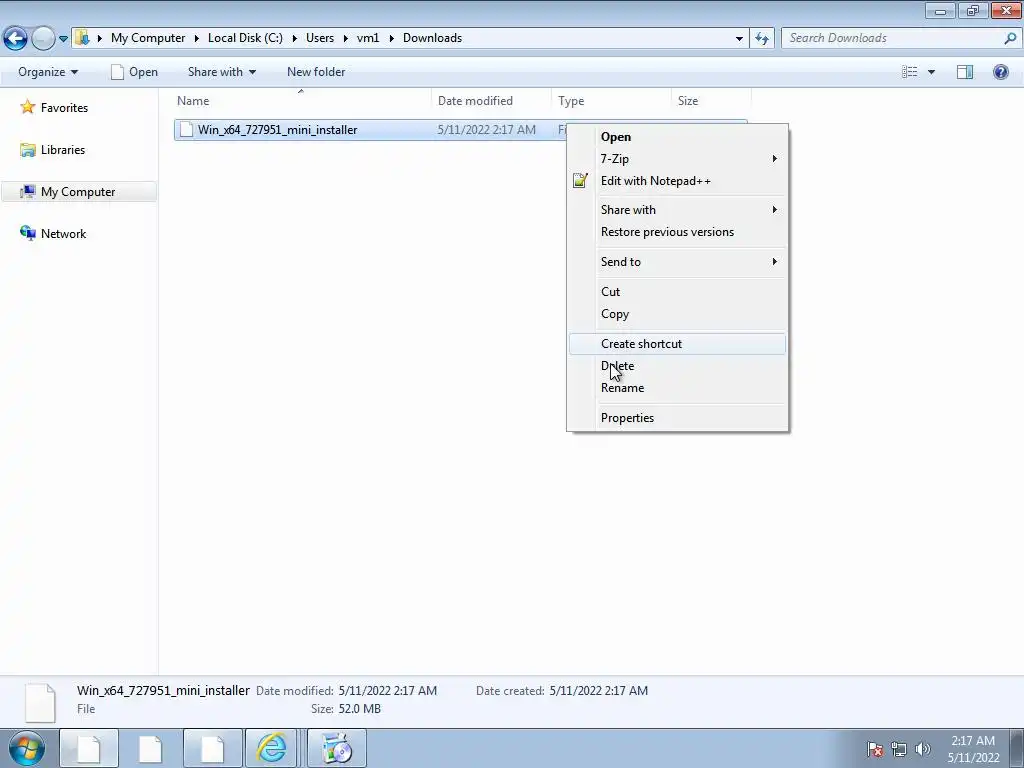Click Local Disk (C:) in breadcrumb
Image resolution: width=1024 pixels, height=768 pixels.
point(246,38)
